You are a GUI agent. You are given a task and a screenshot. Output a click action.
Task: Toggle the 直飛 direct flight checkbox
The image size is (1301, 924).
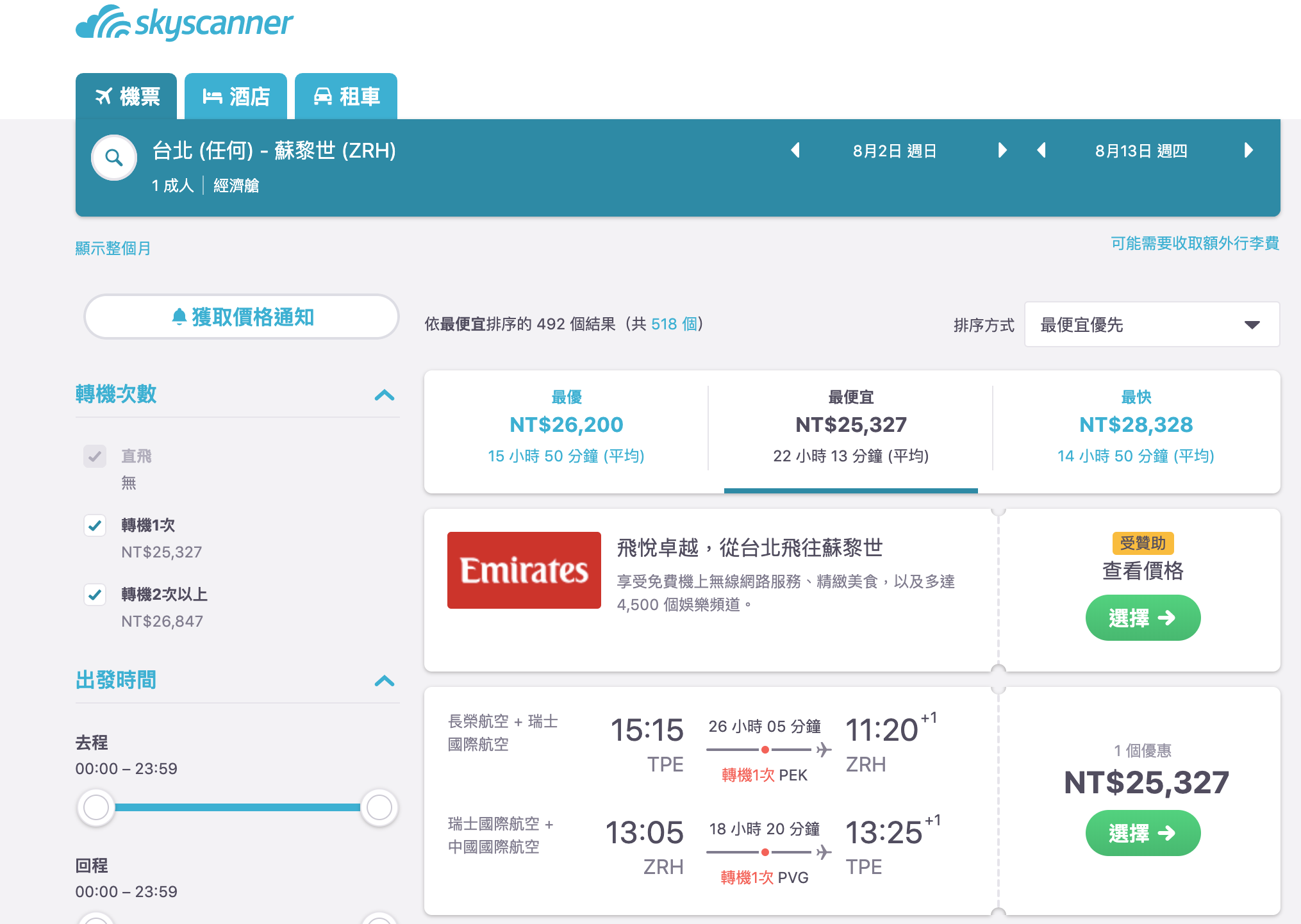click(95, 456)
